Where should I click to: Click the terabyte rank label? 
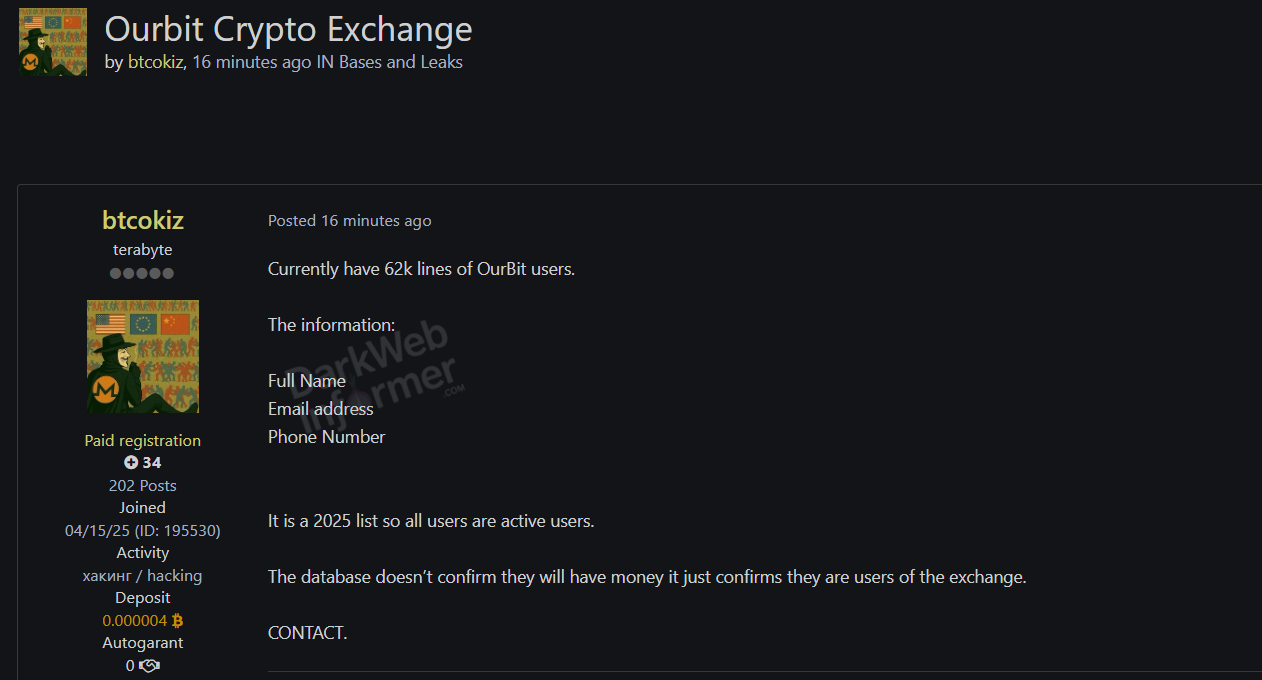pos(143,250)
